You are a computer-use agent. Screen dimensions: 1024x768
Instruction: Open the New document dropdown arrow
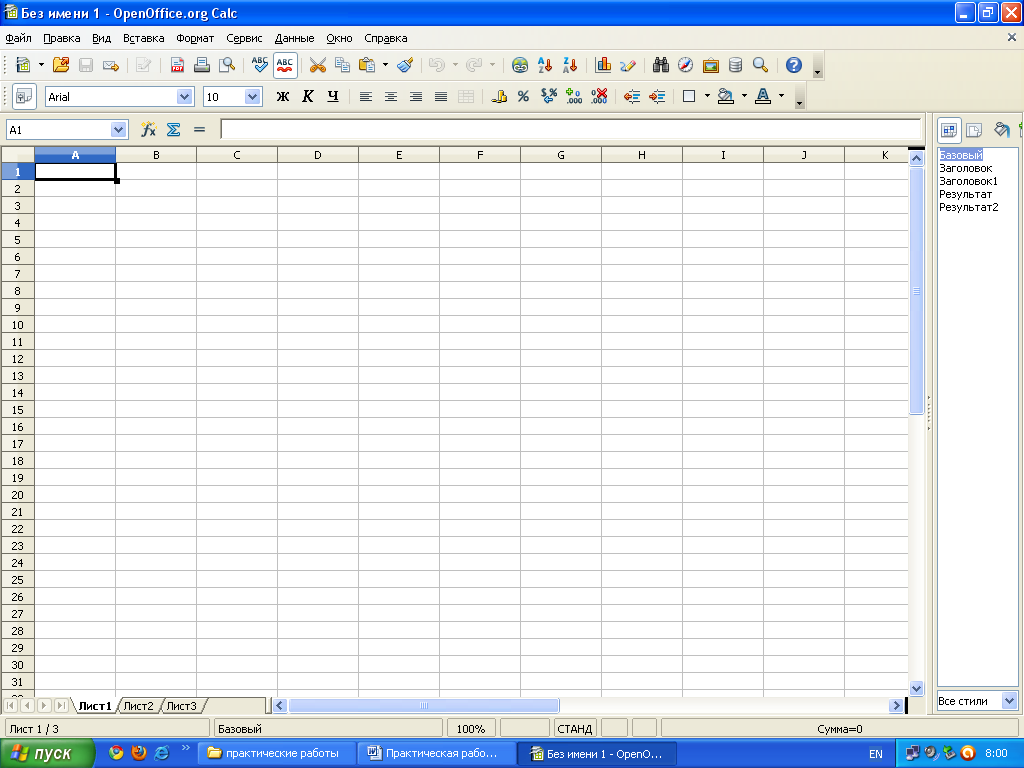coord(41,65)
